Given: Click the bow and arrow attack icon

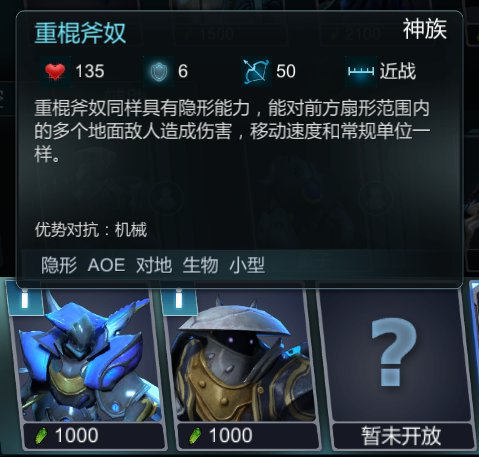Looking at the screenshot, I should (x=256, y=71).
